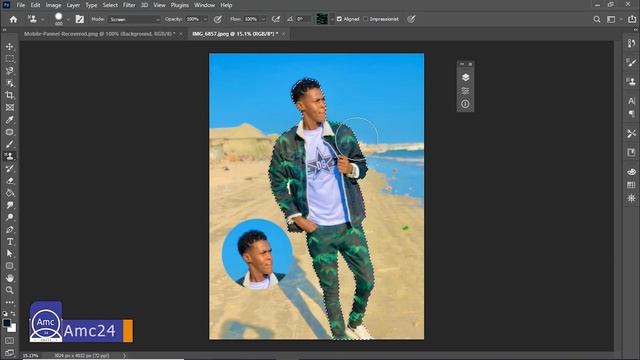This screenshot has width=640, height=360.
Task: Click the Home icon in options bar
Action: coord(13,19)
